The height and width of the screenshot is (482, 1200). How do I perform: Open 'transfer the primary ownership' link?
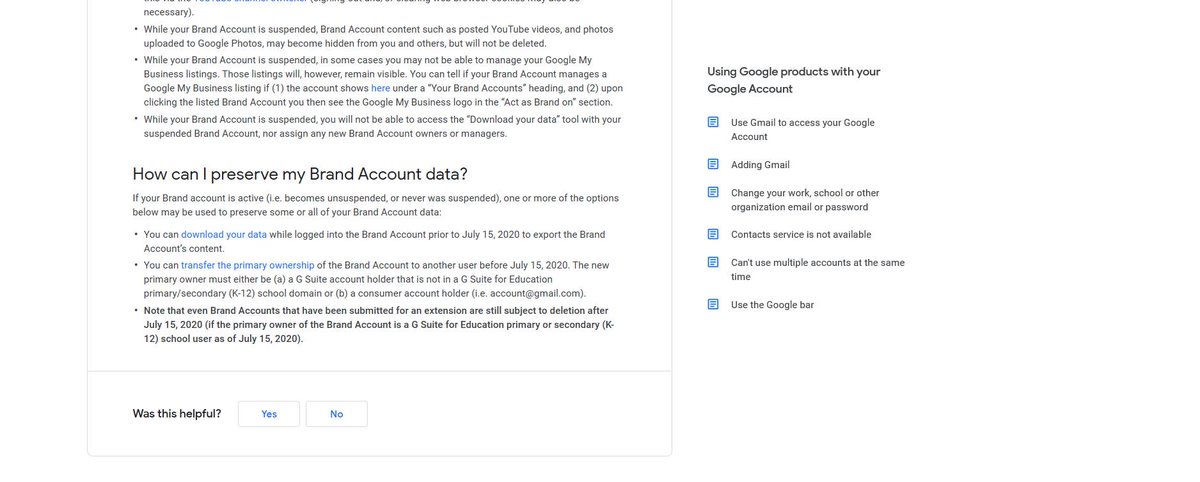click(248, 265)
